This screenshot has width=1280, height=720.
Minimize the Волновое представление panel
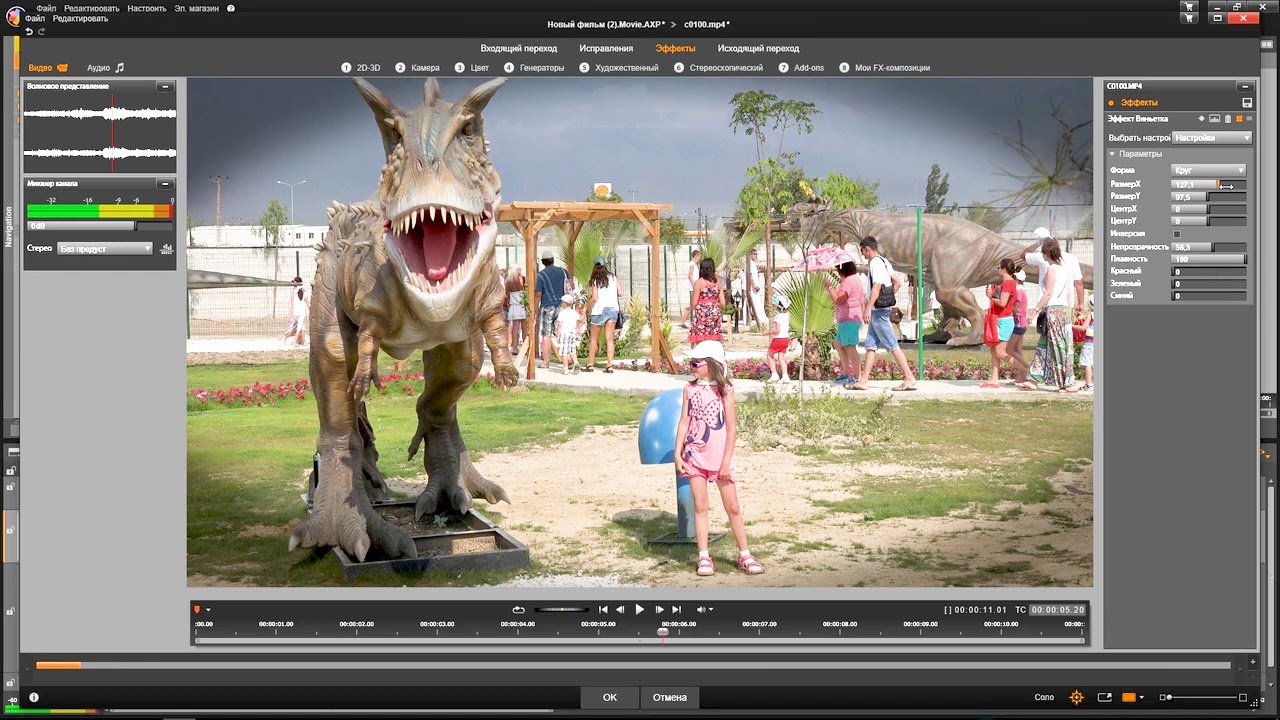click(x=165, y=87)
